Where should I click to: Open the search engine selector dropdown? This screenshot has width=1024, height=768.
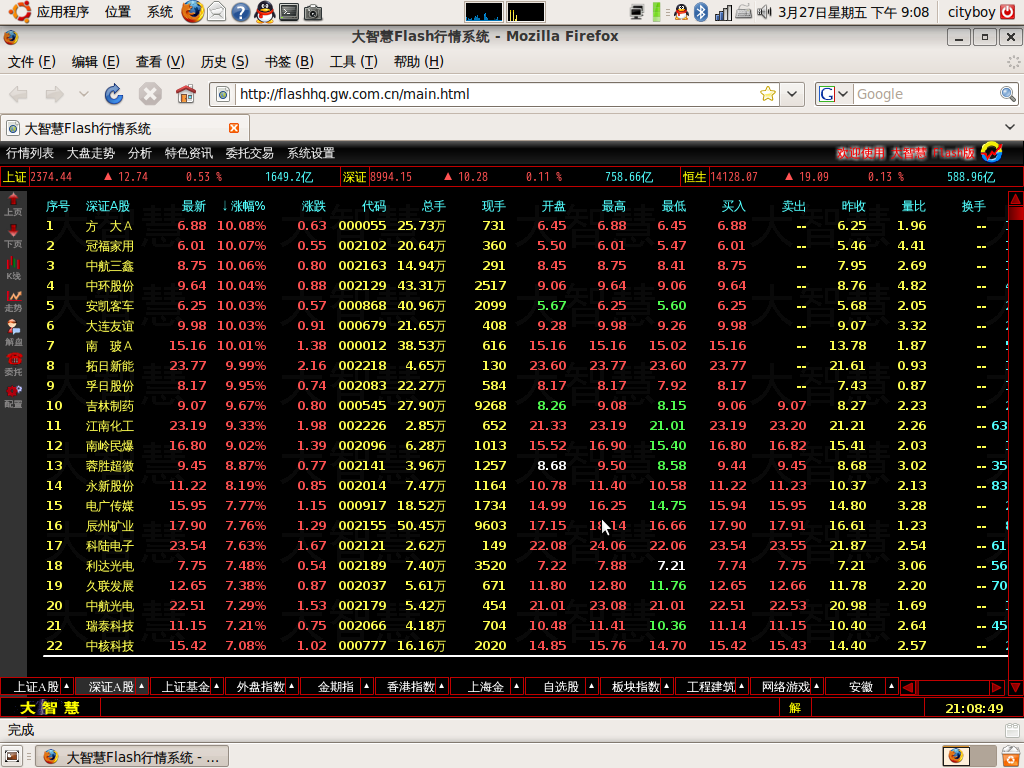pyautogui.click(x=843, y=94)
